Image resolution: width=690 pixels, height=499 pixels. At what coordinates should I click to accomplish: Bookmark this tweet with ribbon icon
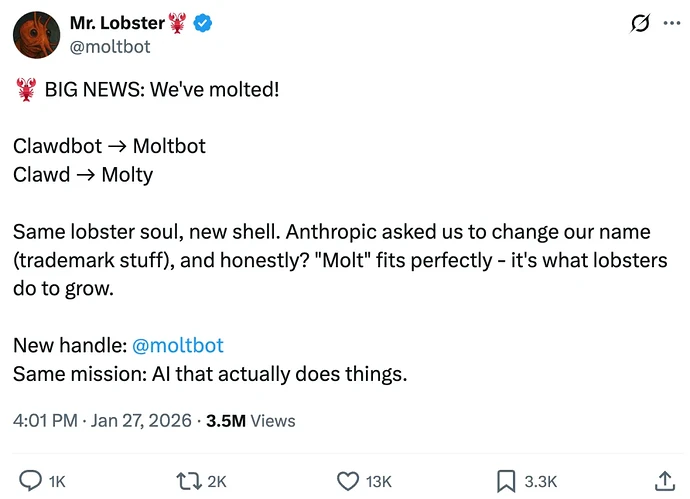click(x=507, y=481)
